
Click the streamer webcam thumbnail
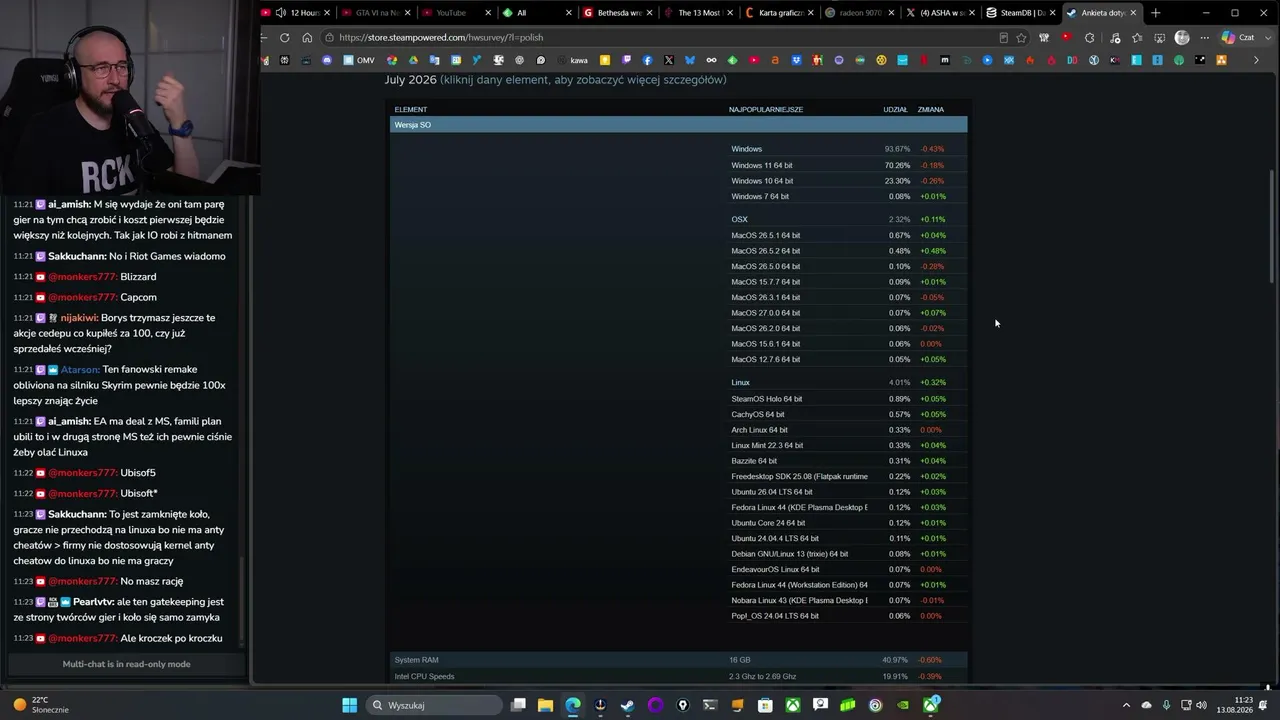[130, 98]
